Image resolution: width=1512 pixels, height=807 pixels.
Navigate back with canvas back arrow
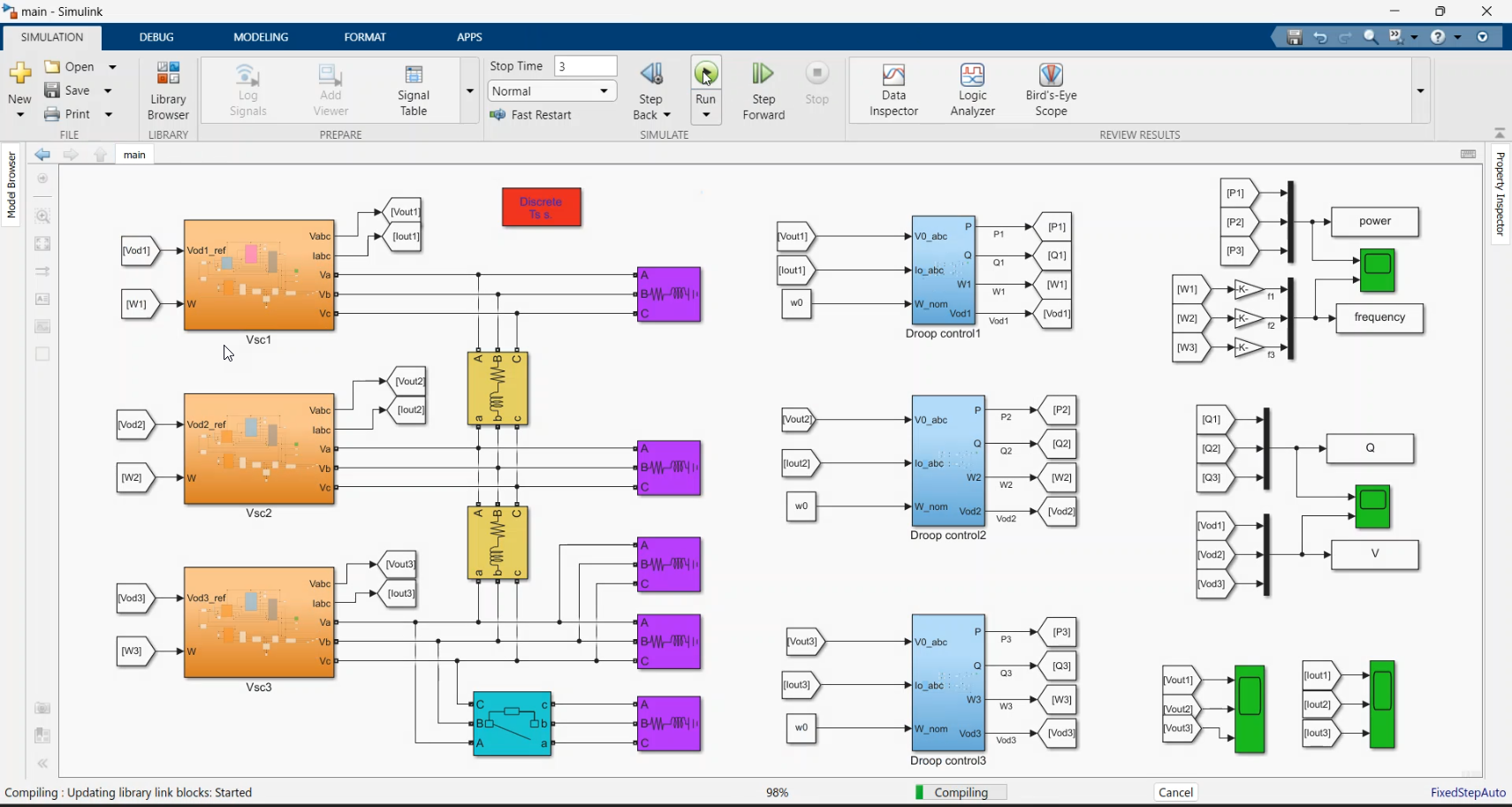tap(42, 155)
